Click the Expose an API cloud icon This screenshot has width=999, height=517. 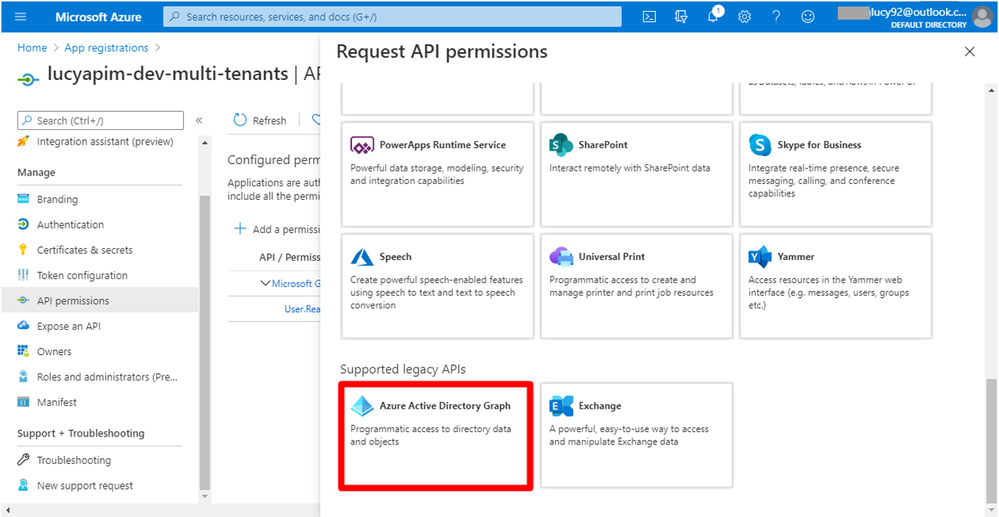pos(24,326)
